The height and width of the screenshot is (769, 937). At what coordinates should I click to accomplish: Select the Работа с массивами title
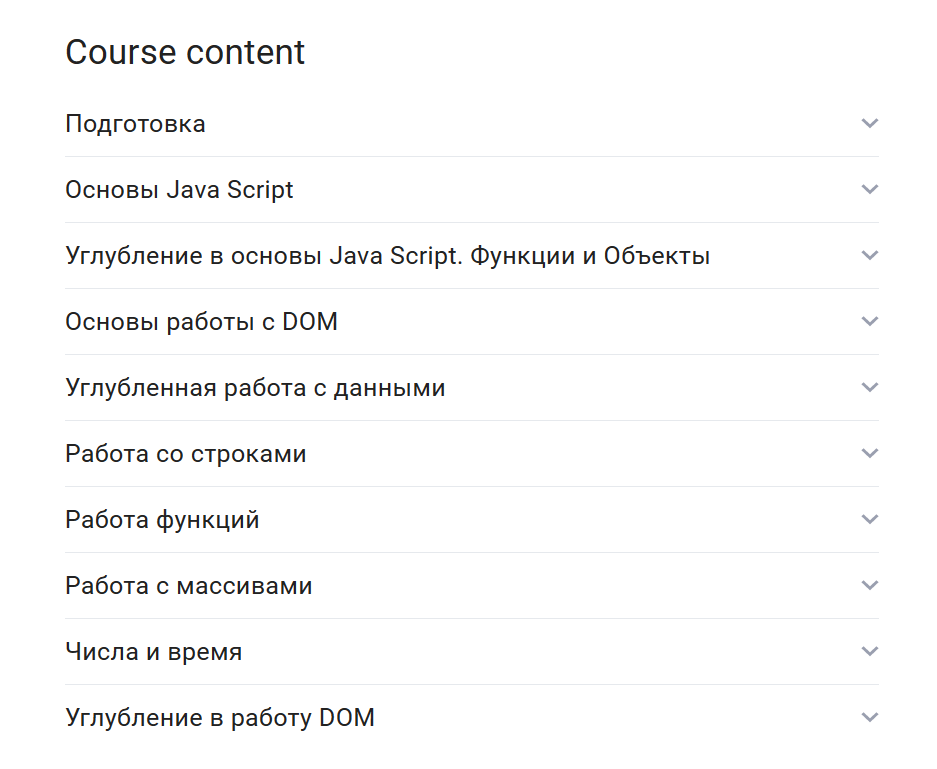click(188, 586)
